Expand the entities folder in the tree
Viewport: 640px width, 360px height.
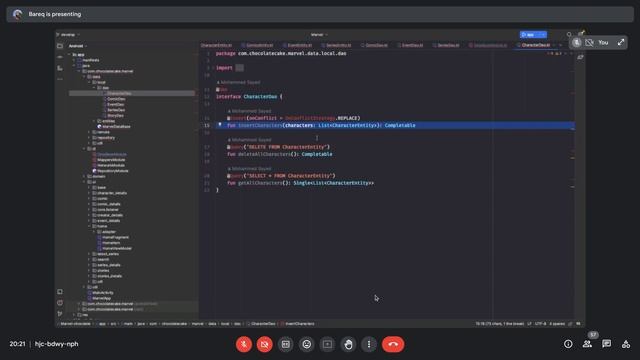(x=94, y=121)
